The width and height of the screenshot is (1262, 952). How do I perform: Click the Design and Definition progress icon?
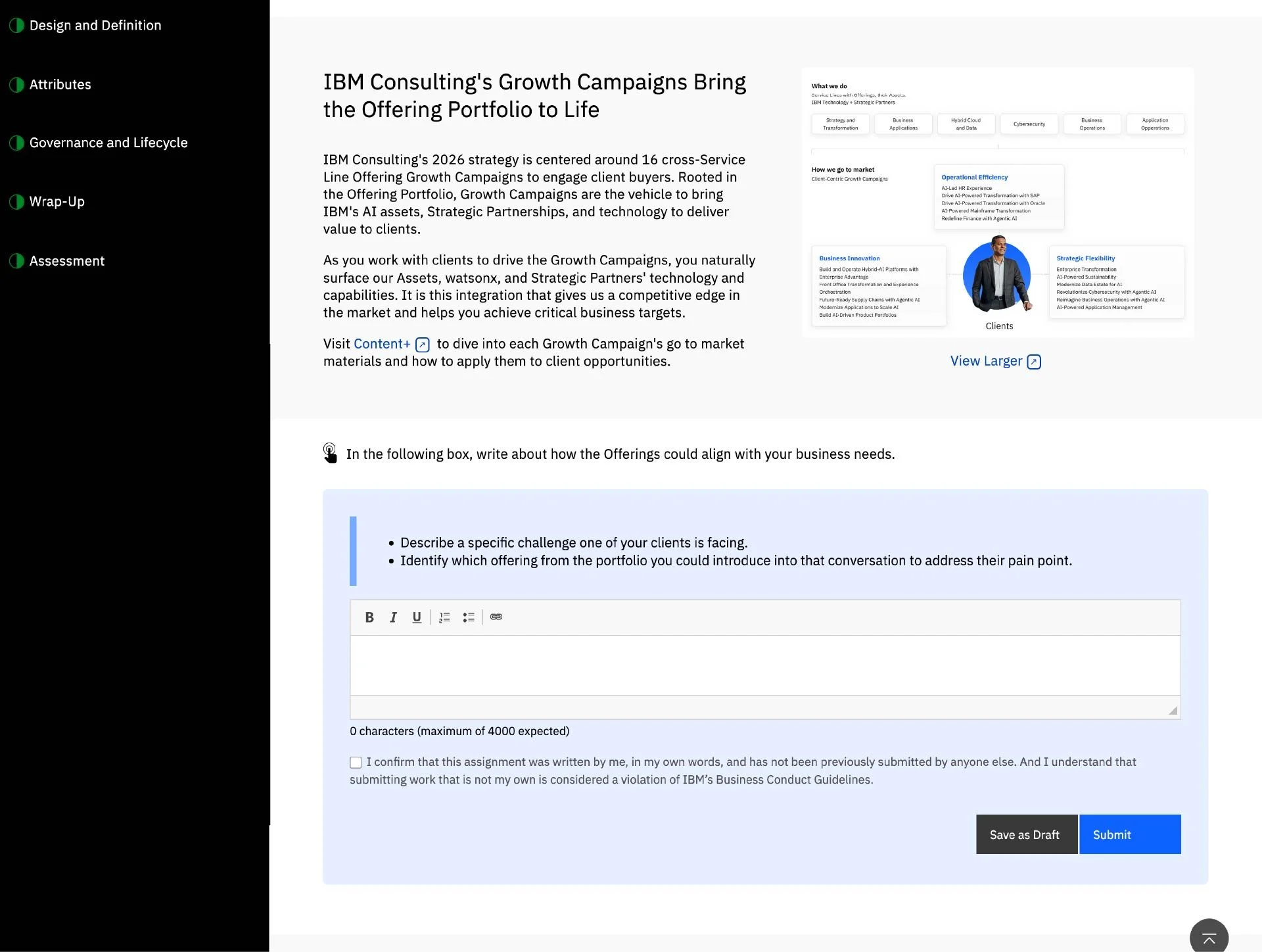coord(16,26)
